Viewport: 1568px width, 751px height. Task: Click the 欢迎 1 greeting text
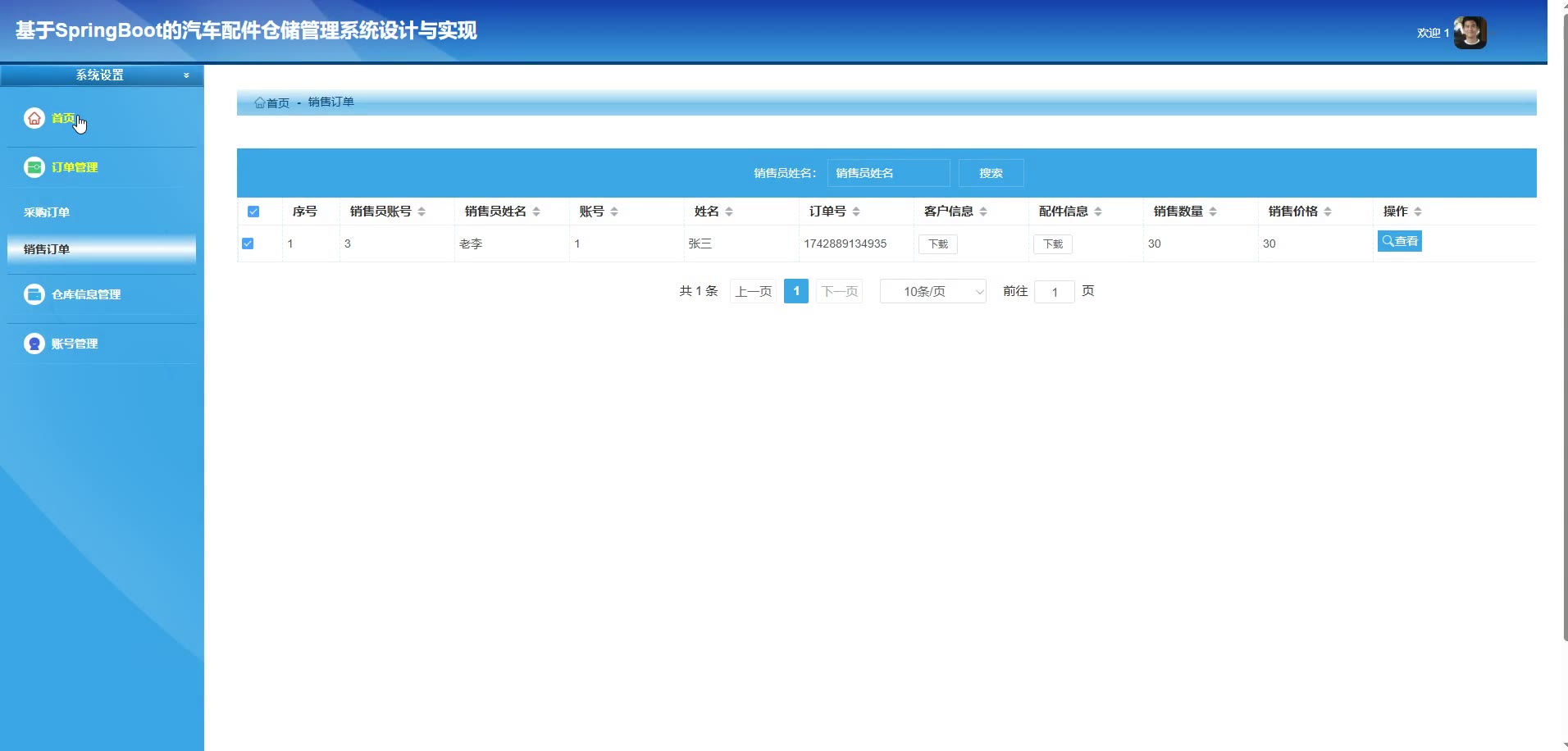click(1434, 33)
